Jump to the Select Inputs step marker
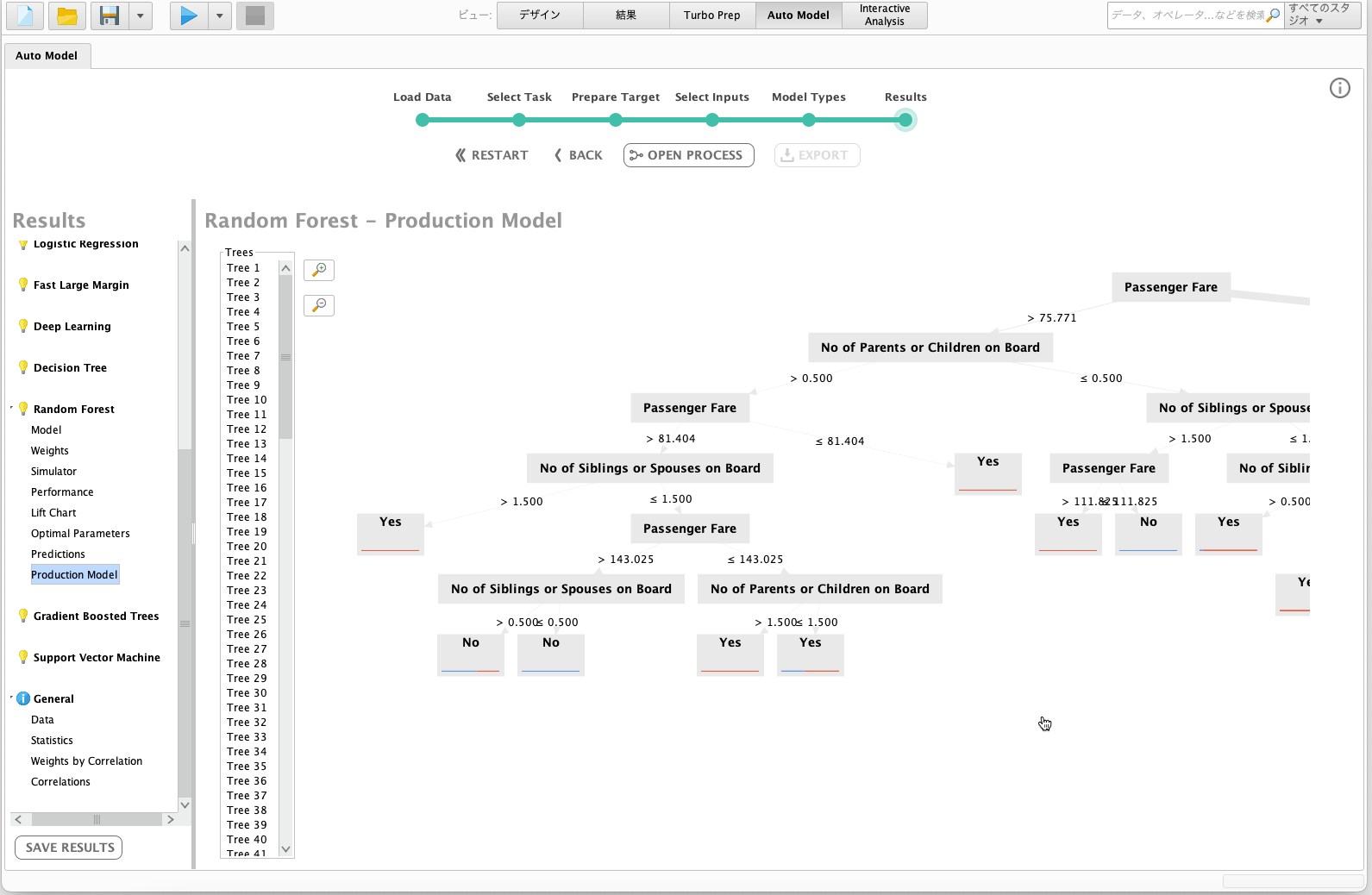1372x895 pixels. coord(712,120)
